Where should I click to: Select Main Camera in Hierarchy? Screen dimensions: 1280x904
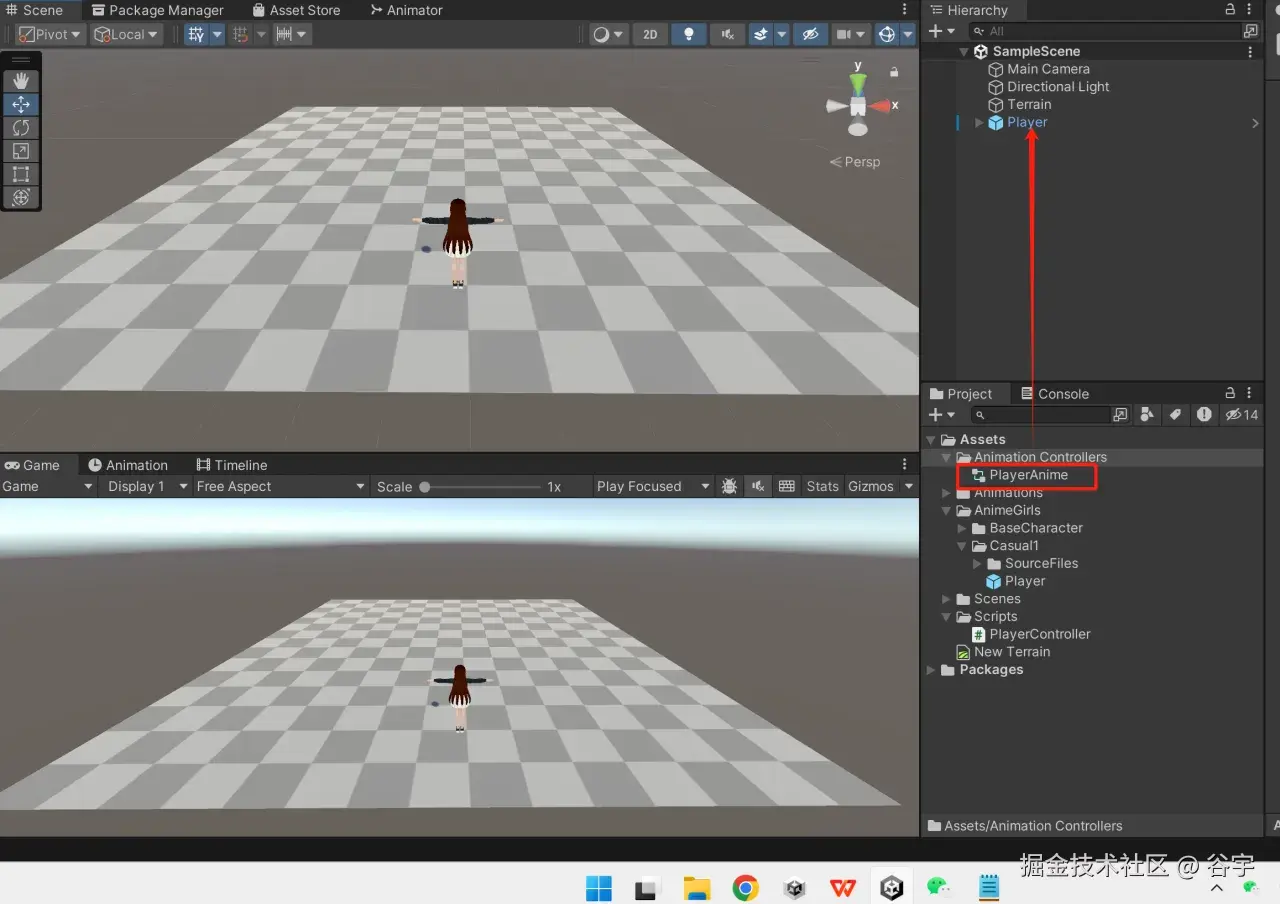(1048, 69)
